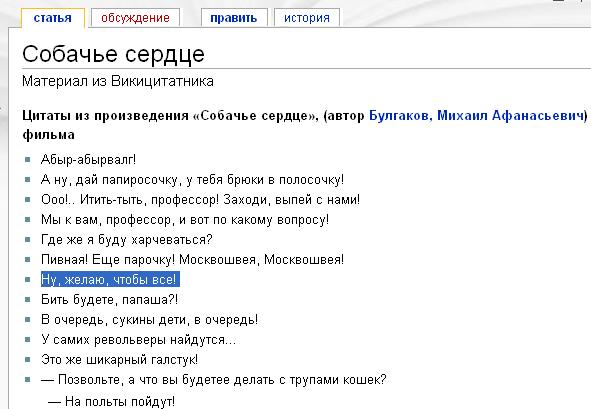Switch to the обсуждение tab
This screenshot has width=591, height=409.
click(135, 18)
